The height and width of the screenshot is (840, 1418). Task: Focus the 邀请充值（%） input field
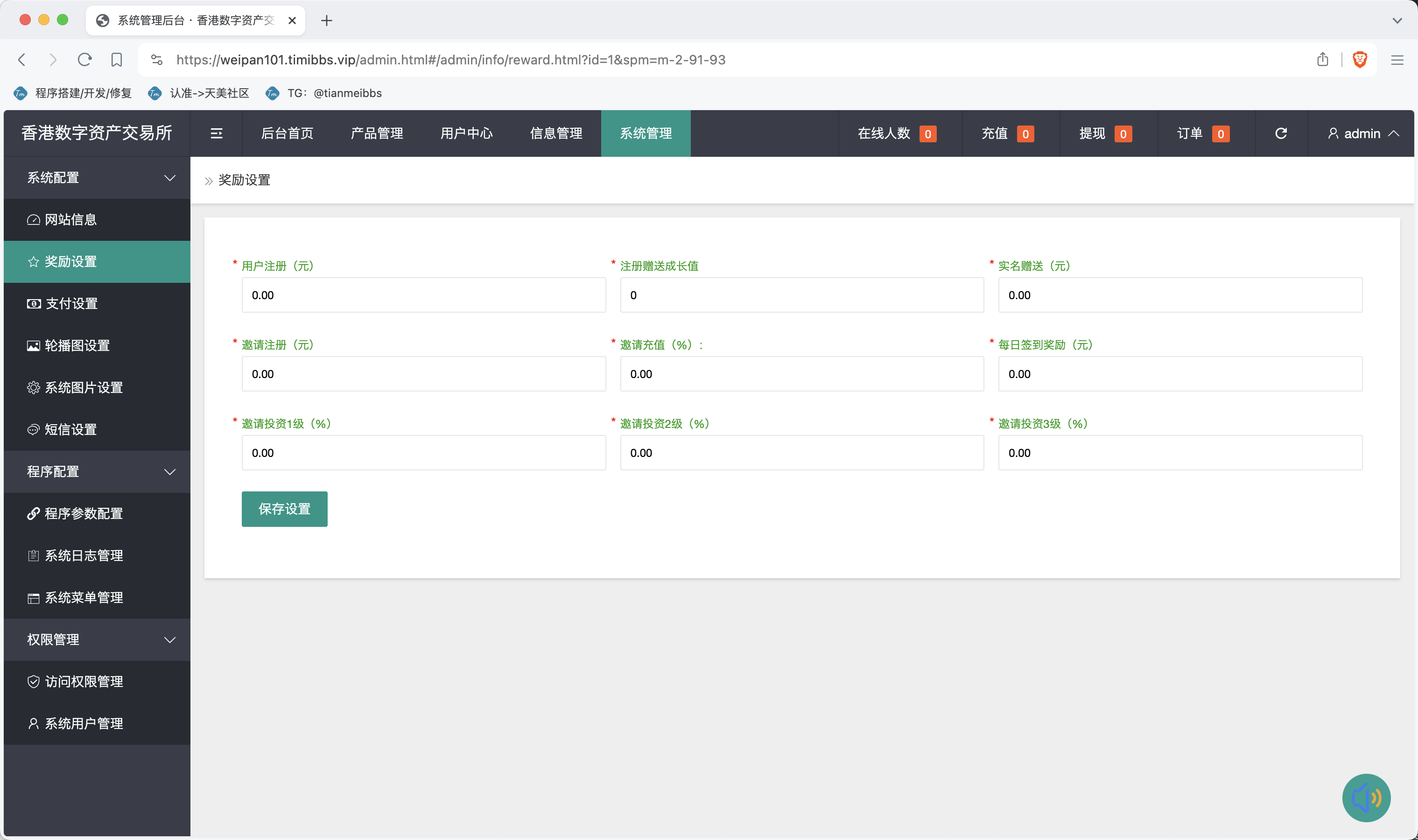(x=801, y=374)
